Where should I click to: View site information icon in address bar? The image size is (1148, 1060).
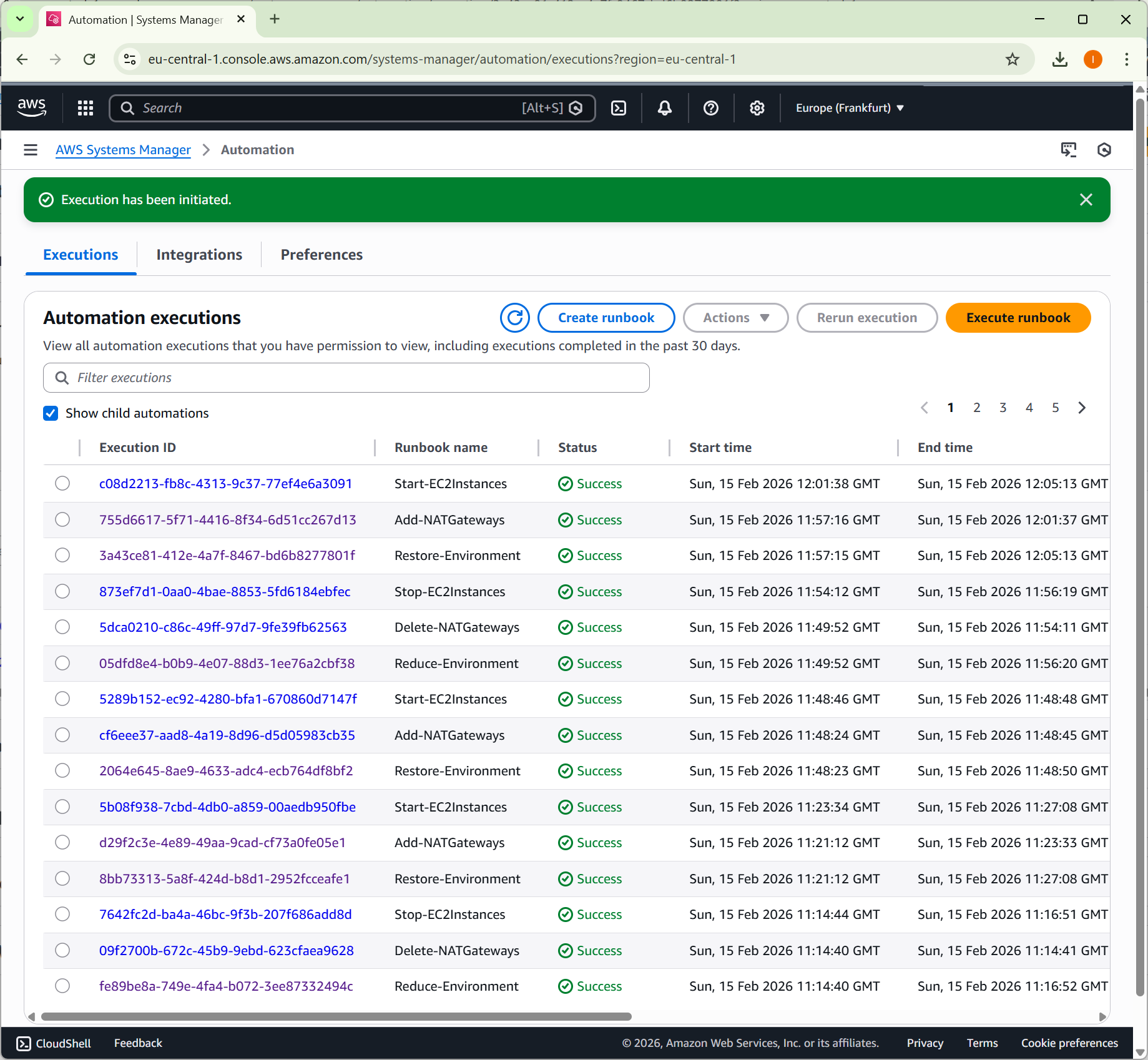coord(130,59)
